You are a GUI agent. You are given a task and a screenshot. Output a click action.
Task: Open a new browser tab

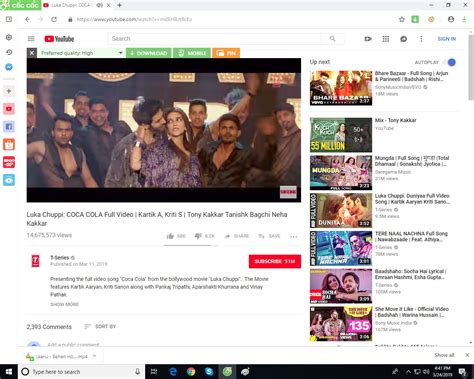point(119,5)
